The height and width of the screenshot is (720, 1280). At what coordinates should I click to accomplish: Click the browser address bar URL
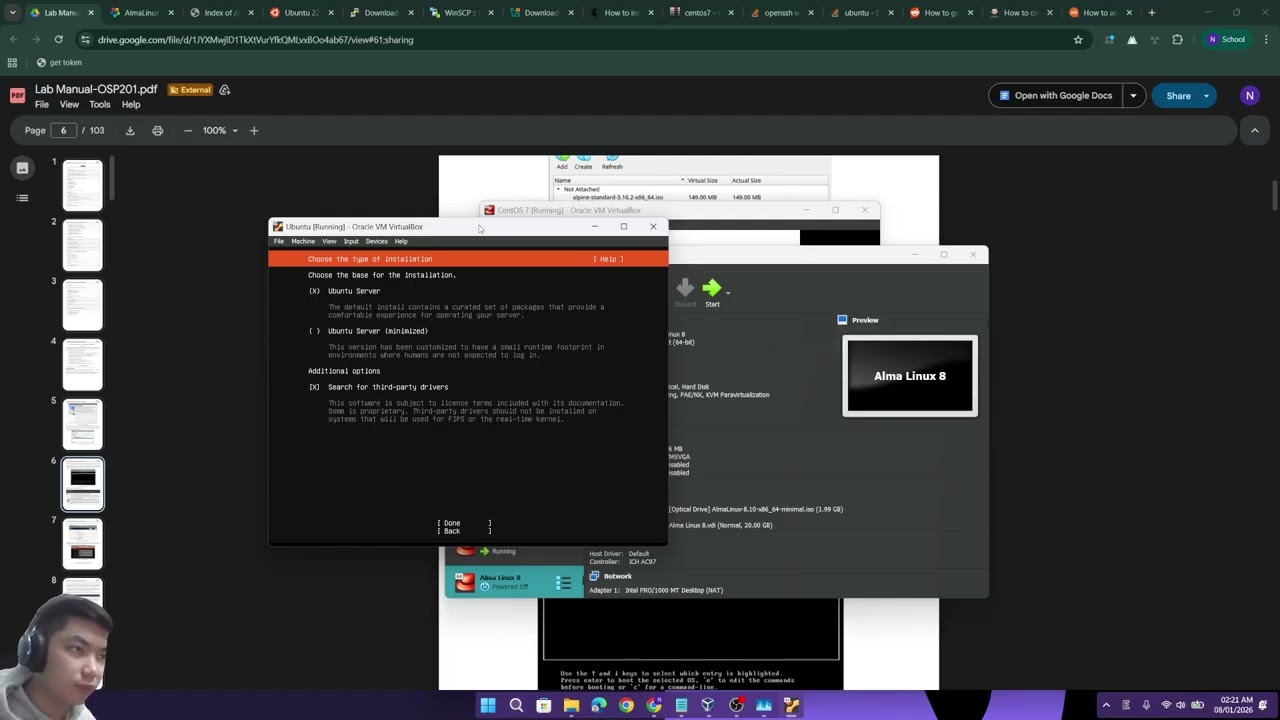(x=255, y=39)
